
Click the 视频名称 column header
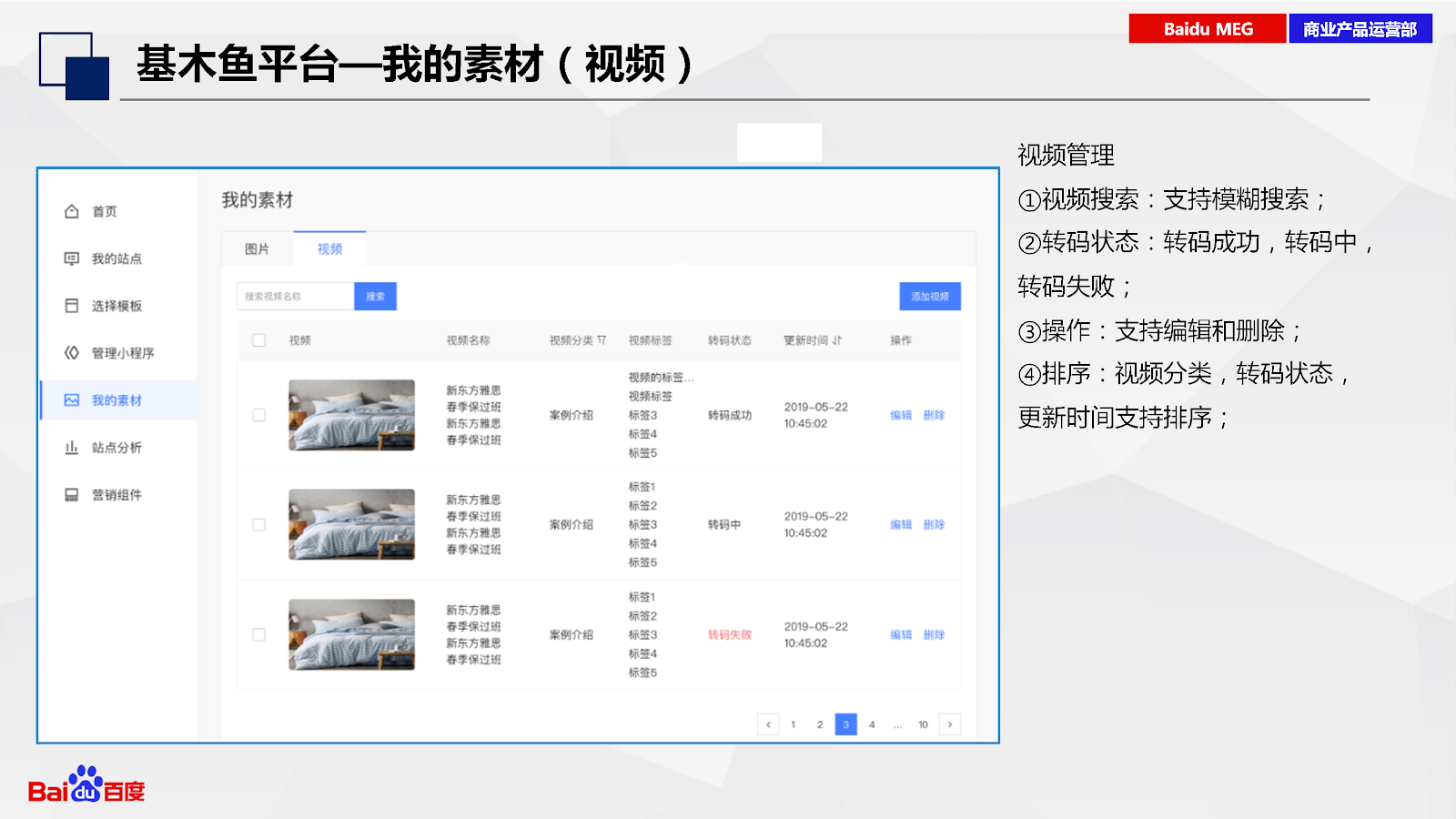pos(469,340)
